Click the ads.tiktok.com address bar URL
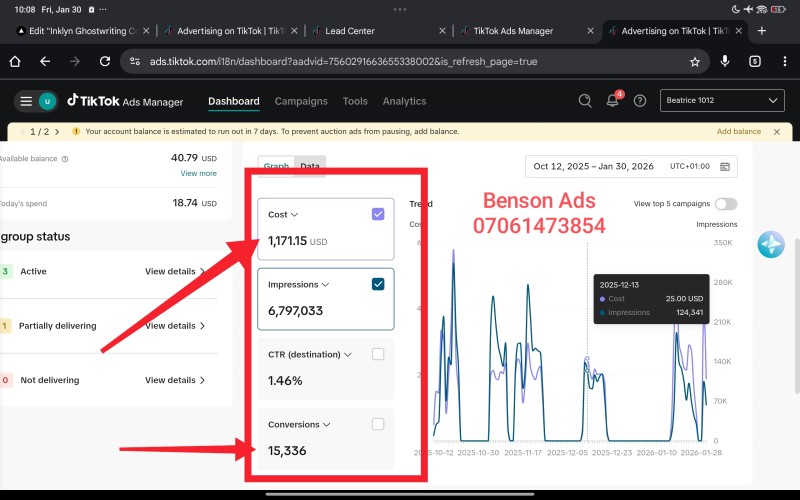Image resolution: width=800 pixels, height=500 pixels. (x=343, y=62)
